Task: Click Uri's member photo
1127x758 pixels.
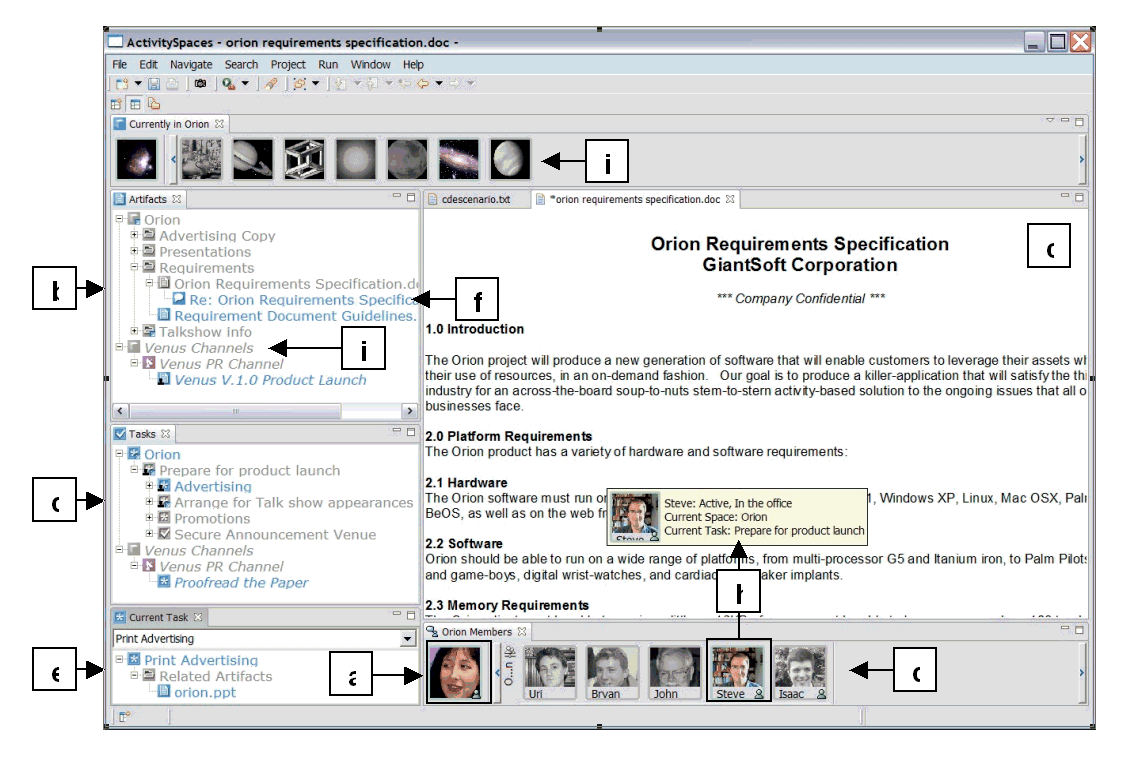Action: (x=549, y=667)
